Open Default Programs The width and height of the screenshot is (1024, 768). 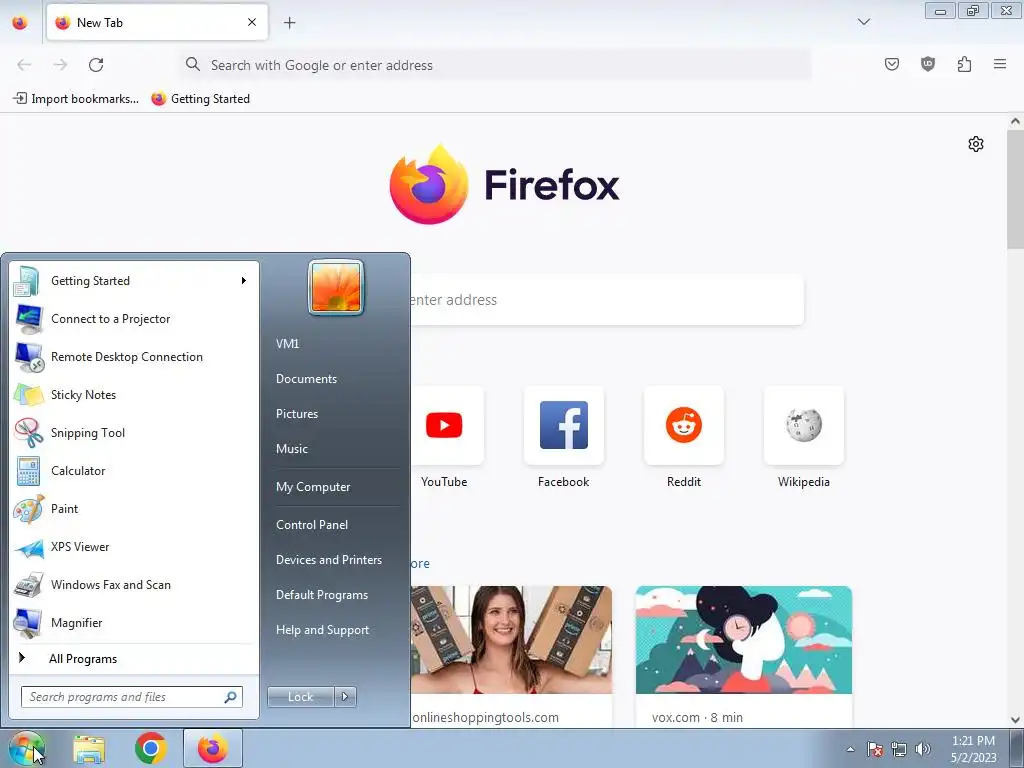[x=321, y=595]
